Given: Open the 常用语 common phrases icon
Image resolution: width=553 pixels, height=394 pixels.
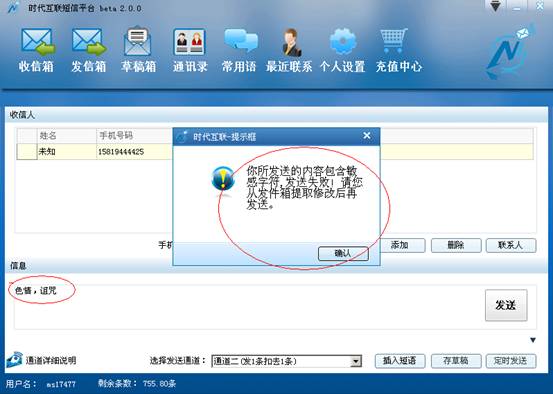Looking at the screenshot, I should point(241,41).
